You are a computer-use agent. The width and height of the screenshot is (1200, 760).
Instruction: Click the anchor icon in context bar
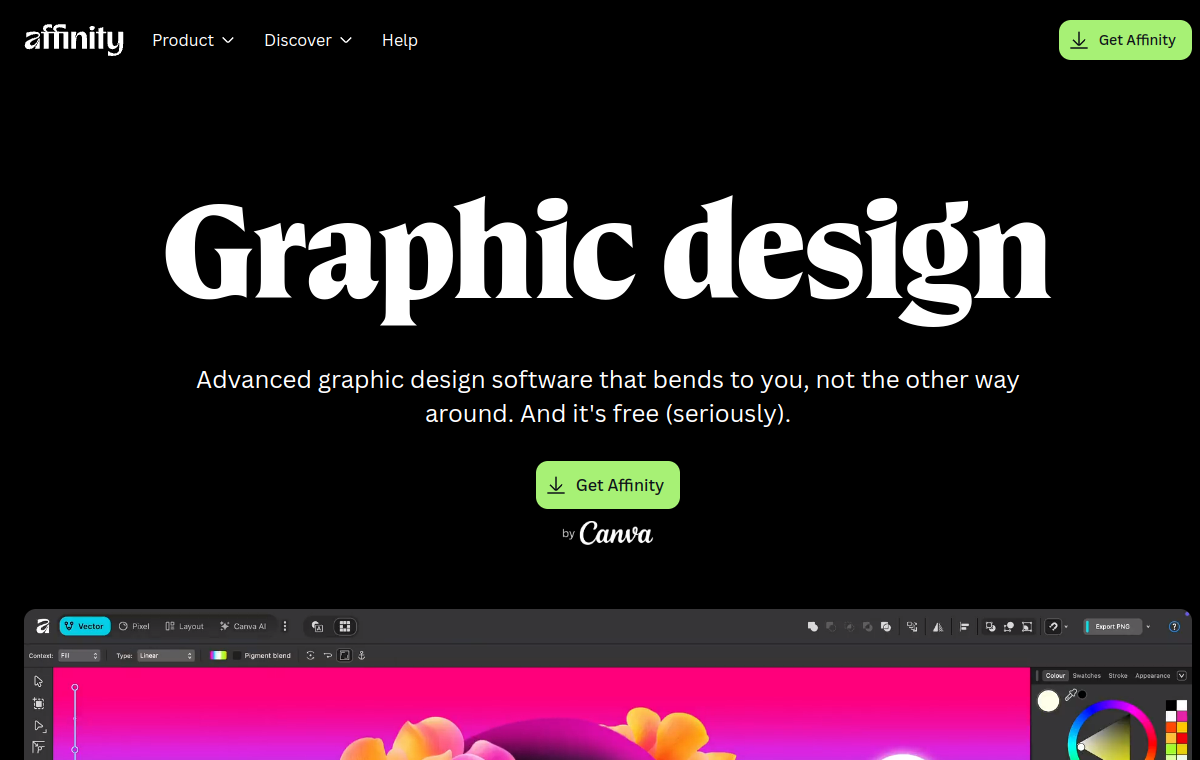pyautogui.click(x=361, y=655)
